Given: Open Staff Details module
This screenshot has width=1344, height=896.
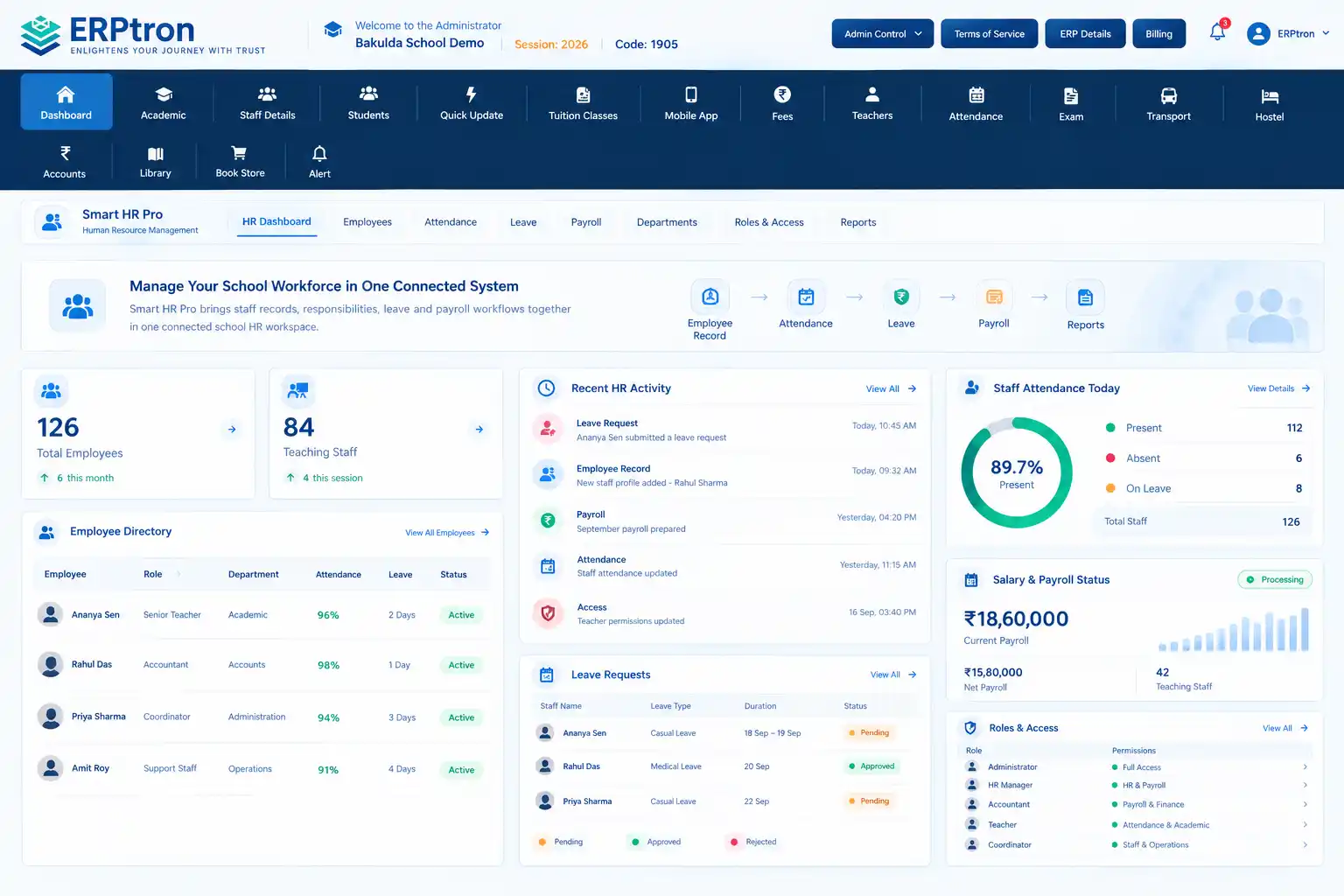Looking at the screenshot, I should [x=267, y=102].
